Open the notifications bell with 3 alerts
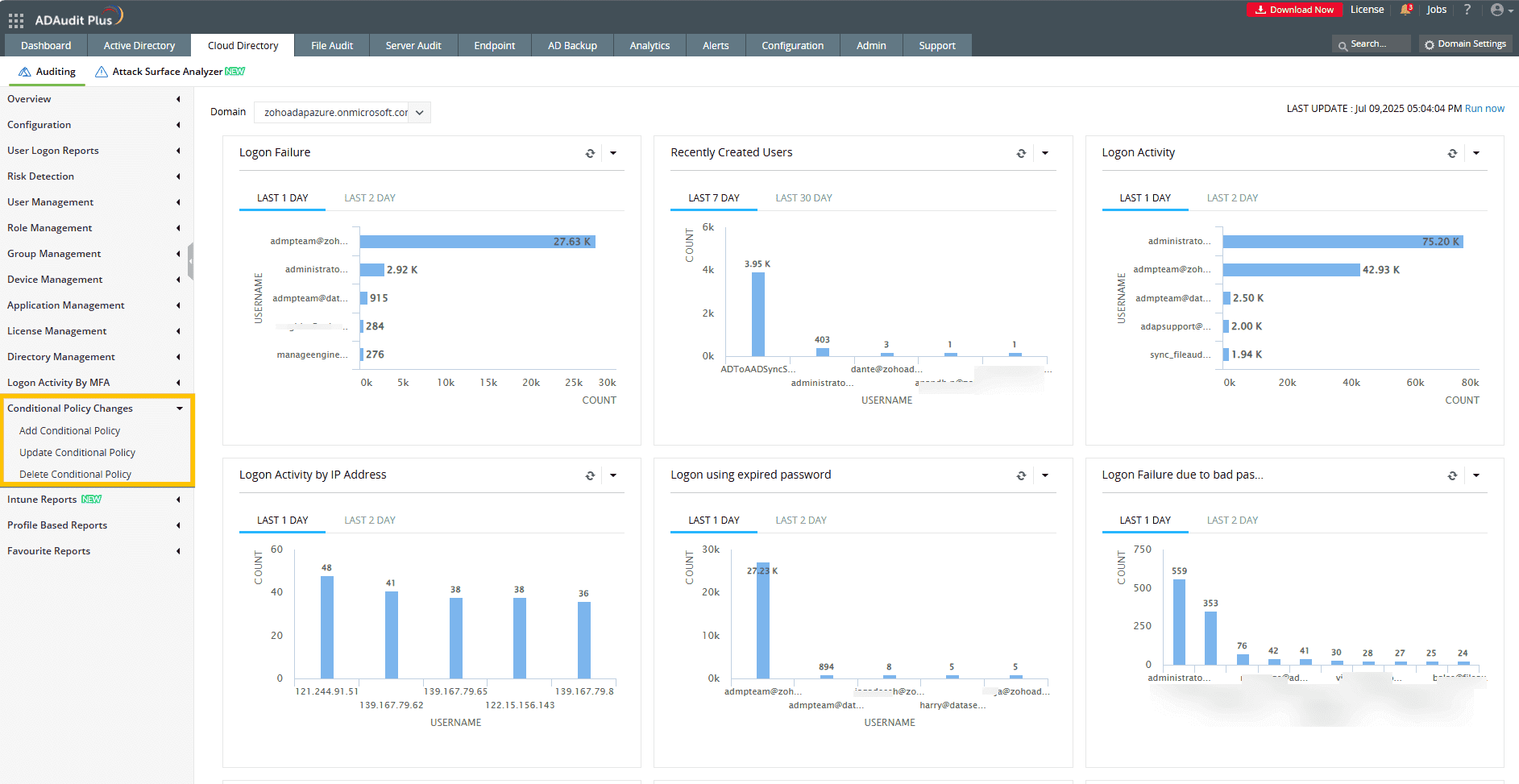 [x=1406, y=10]
